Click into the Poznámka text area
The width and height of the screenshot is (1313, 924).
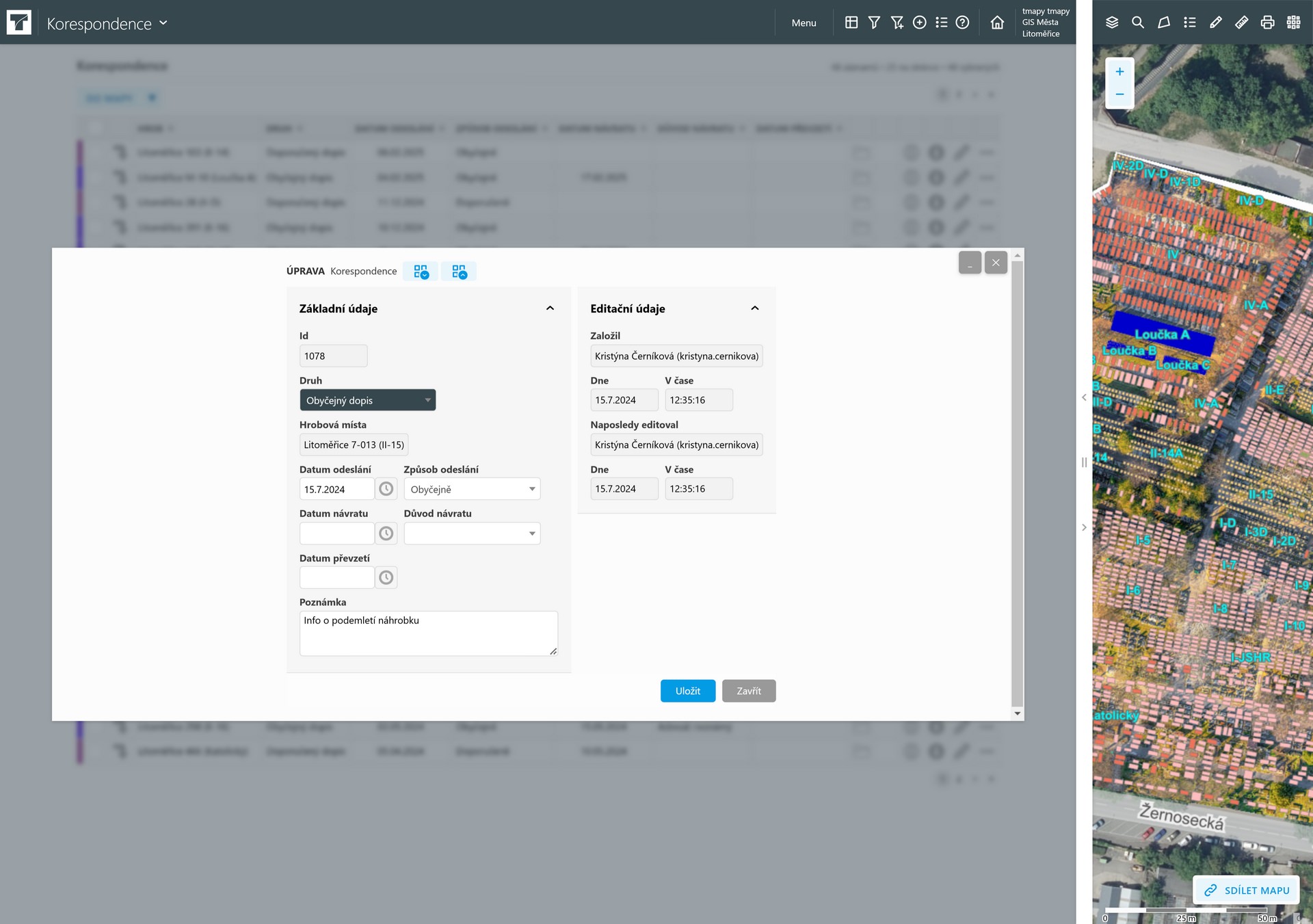(428, 633)
